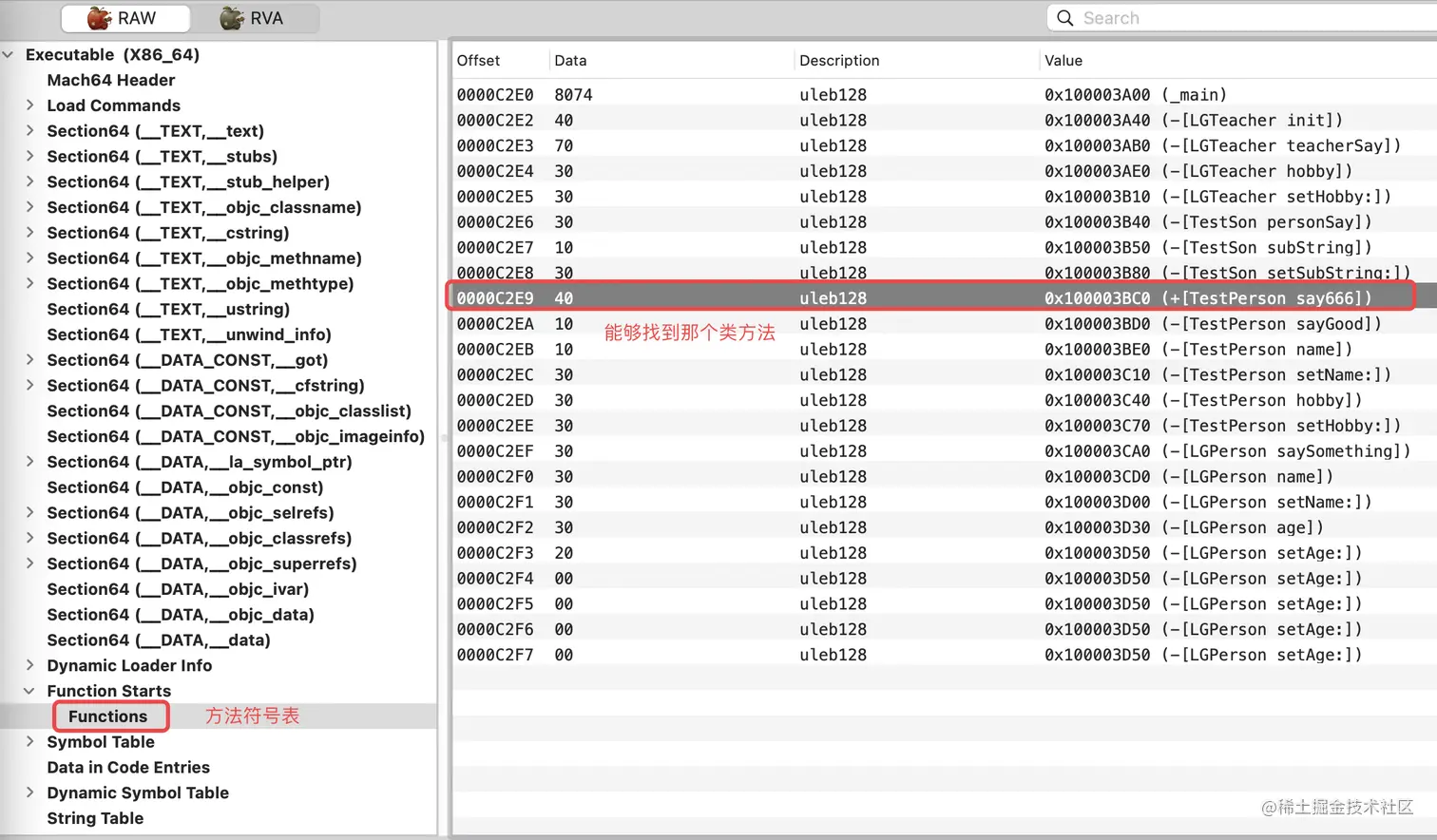Image resolution: width=1437 pixels, height=840 pixels.
Task: Expand Section64 (__TEXT,__cstring) chevron
Action: click(29, 233)
